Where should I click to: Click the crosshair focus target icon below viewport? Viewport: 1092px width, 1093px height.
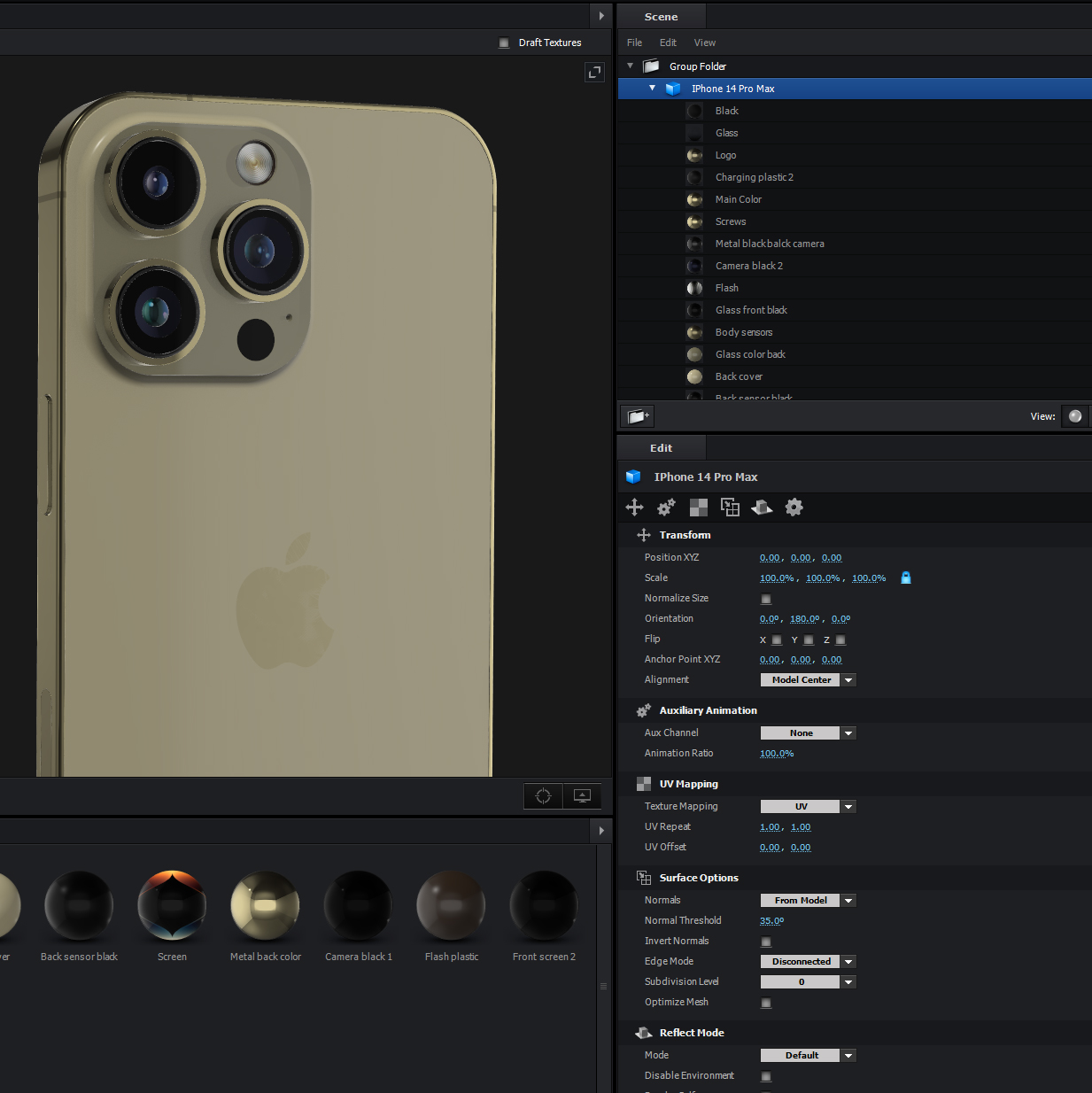click(x=543, y=795)
